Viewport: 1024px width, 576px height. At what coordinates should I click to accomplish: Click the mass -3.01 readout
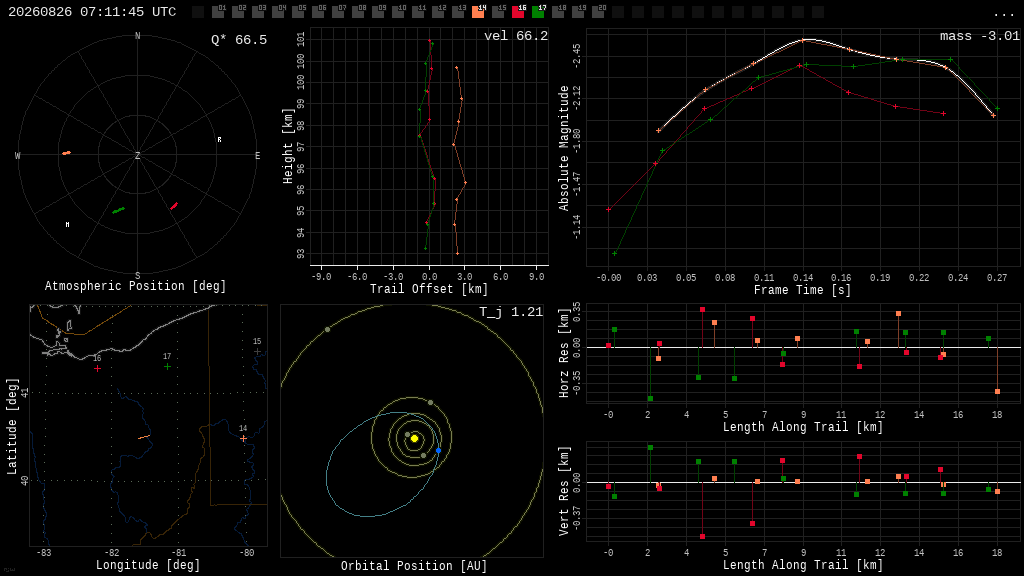click(x=980, y=36)
